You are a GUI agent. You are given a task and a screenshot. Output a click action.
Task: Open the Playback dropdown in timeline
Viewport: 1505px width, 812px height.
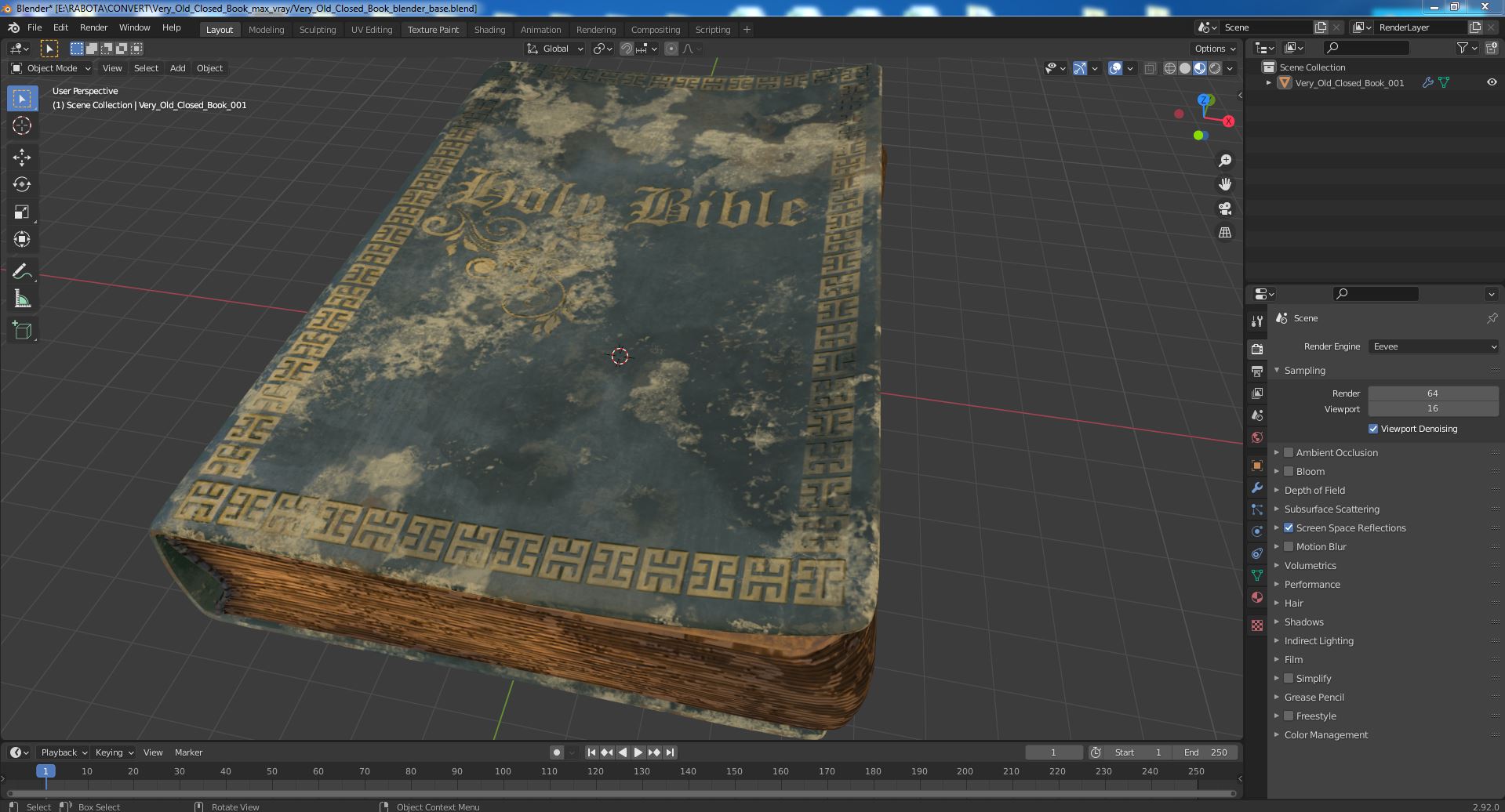[64, 752]
